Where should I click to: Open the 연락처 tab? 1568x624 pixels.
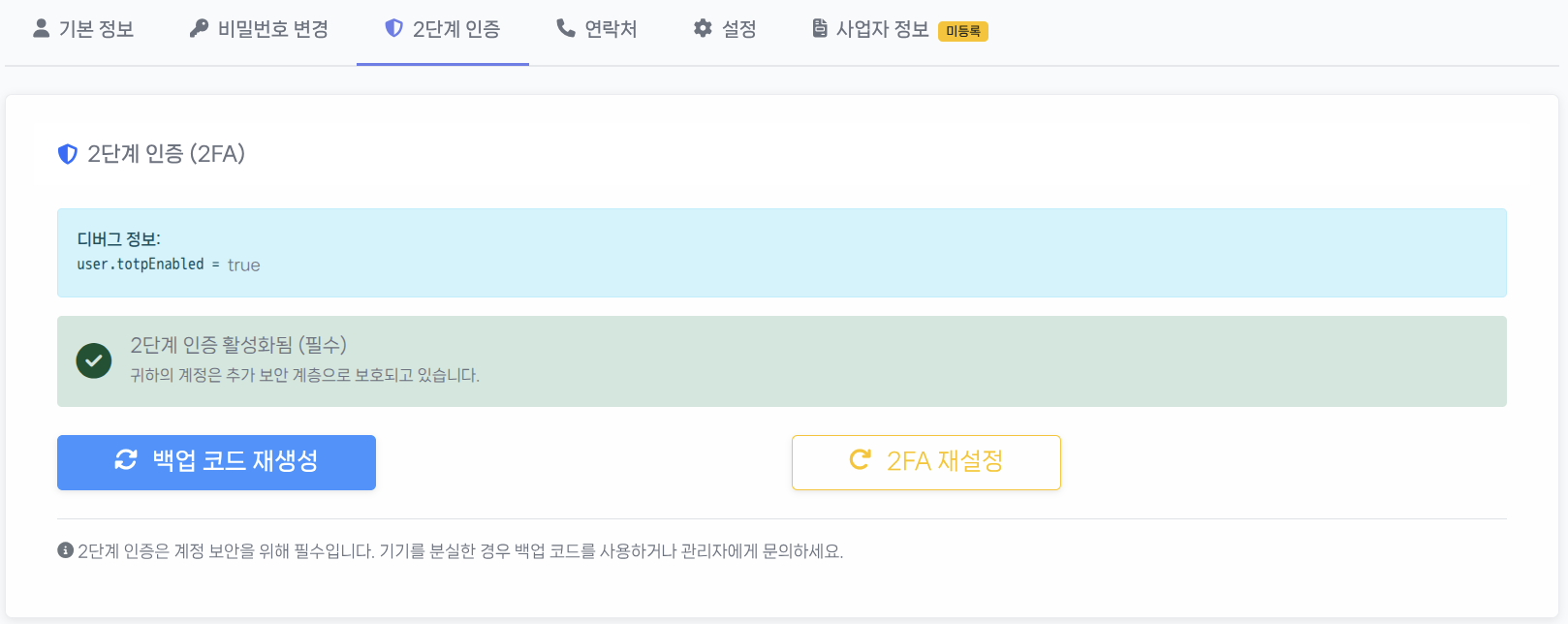coord(595,28)
